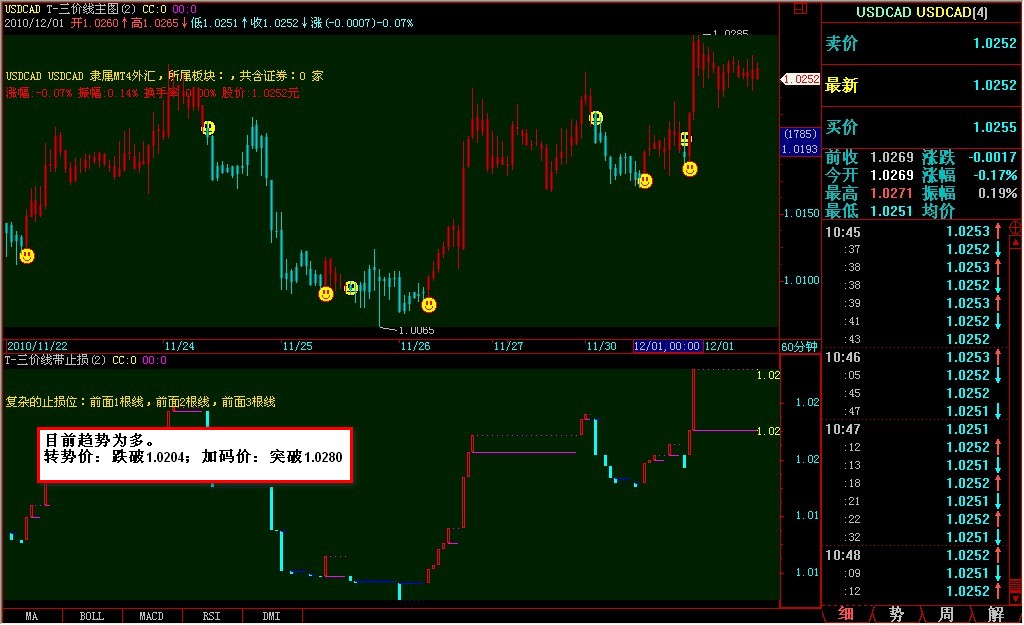Click the 11/26 date on the time axis
The width and height of the screenshot is (1024, 625).
tap(415, 346)
